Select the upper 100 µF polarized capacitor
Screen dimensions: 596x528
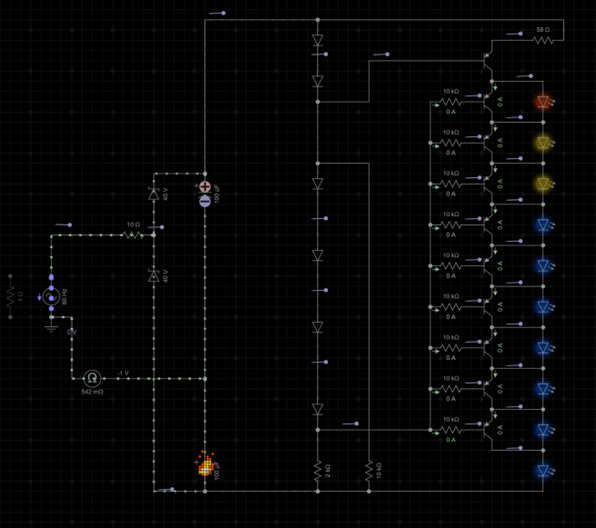pyautogui.click(x=205, y=194)
